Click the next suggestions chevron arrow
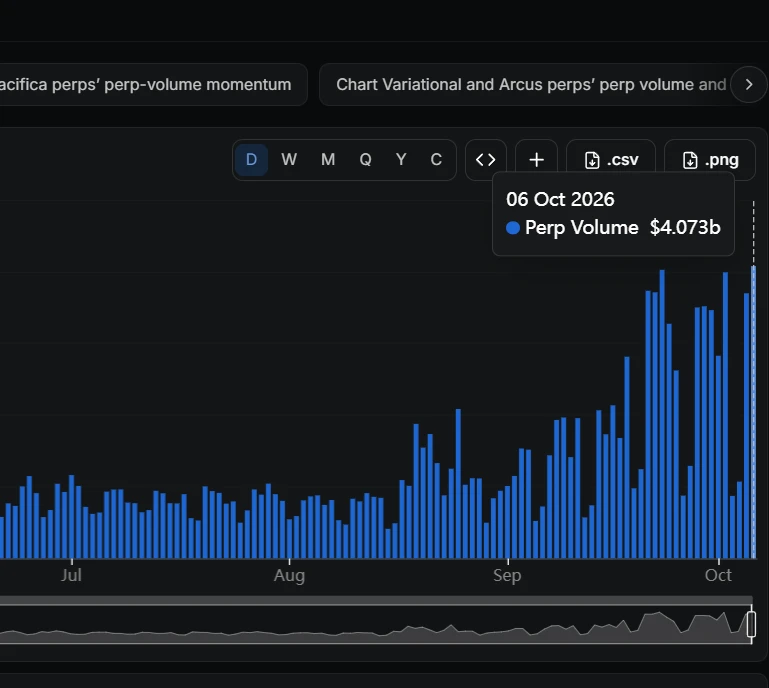 tap(748, 84)
